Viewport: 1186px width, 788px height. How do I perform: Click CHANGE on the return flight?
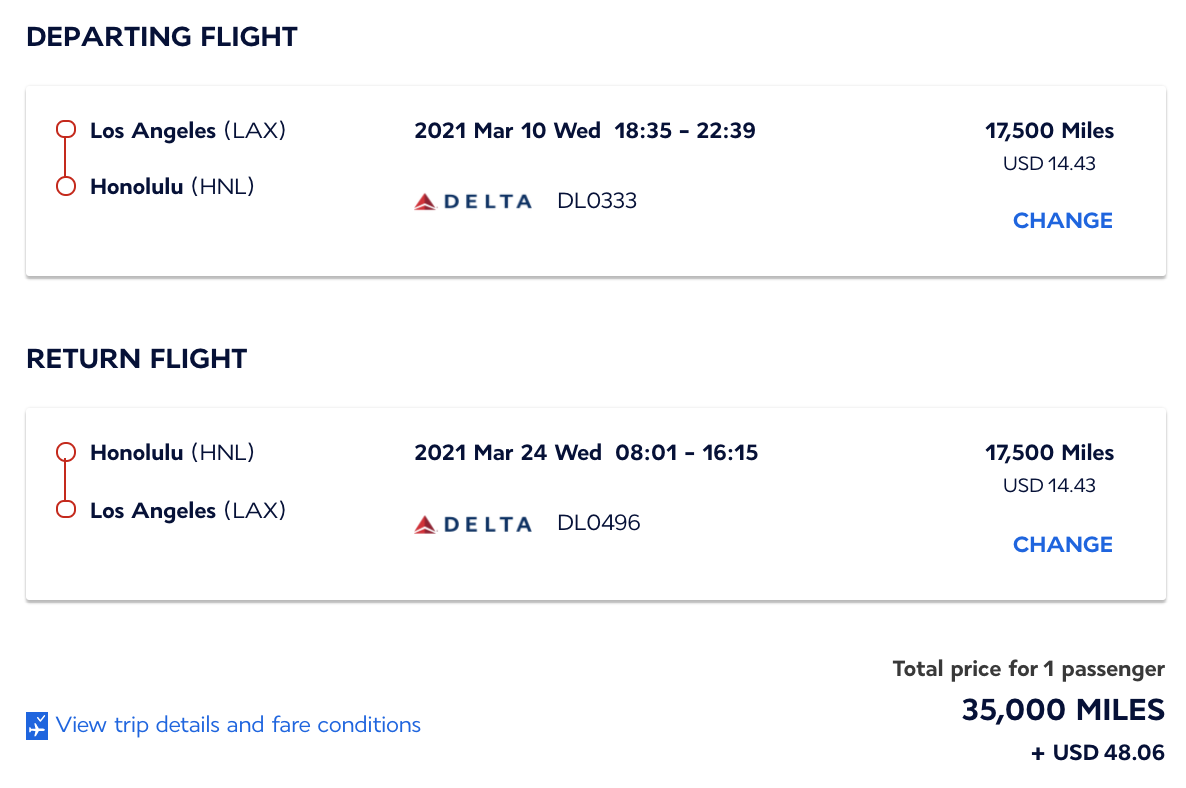click(1062, 544)
